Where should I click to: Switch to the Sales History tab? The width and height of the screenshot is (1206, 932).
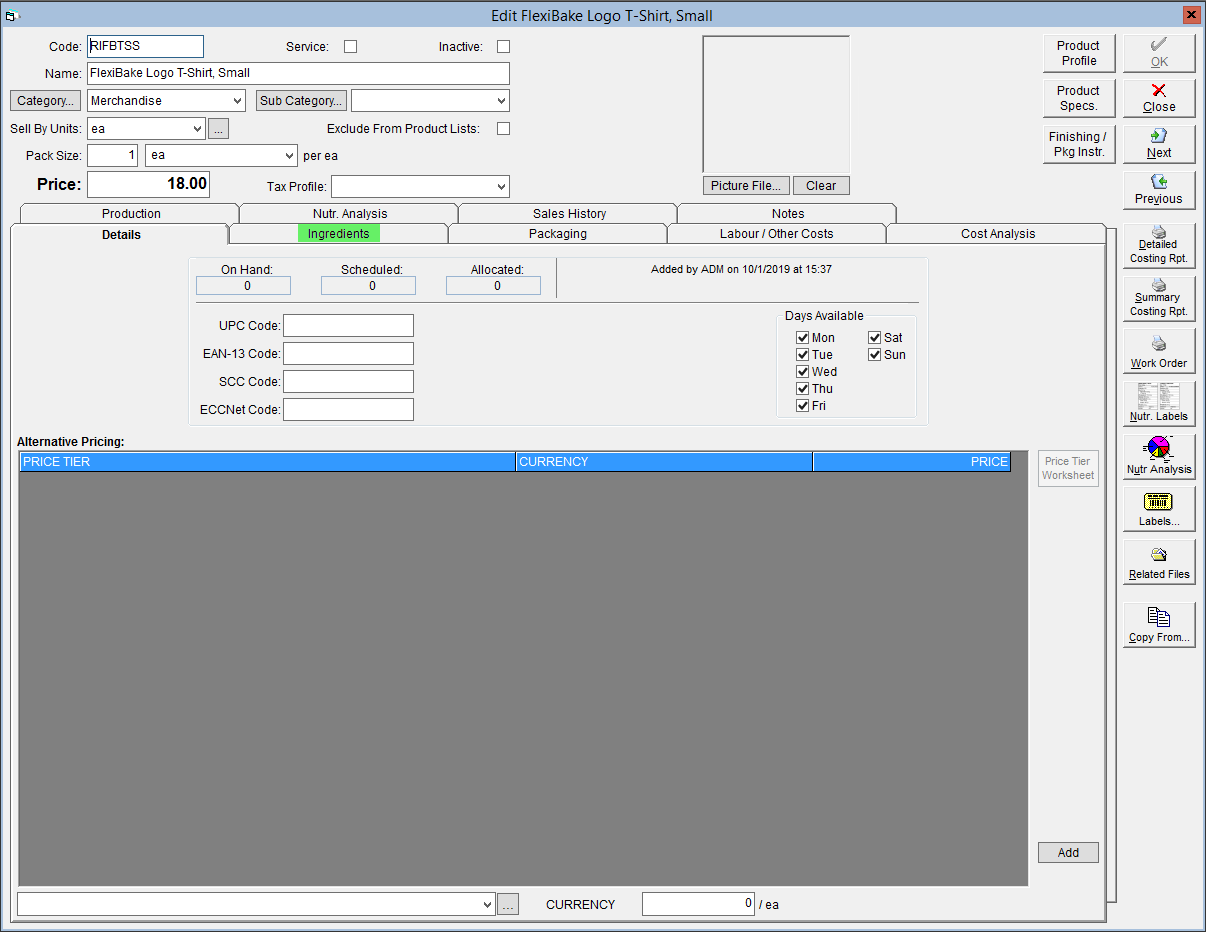pyautogui.click(x=569, y=213)
